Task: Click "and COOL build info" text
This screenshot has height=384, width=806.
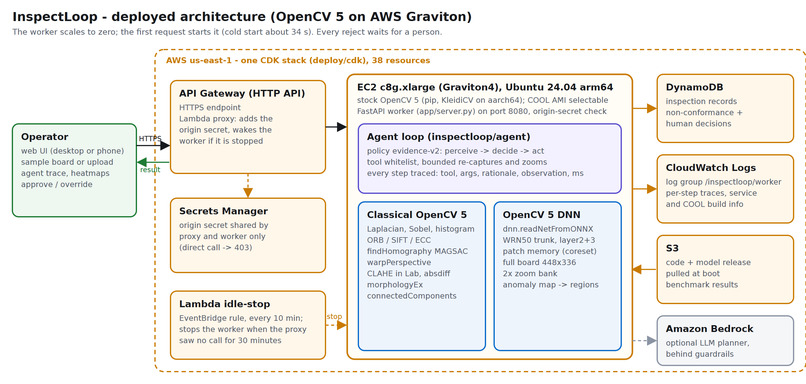Action: [x=704, y=204]
